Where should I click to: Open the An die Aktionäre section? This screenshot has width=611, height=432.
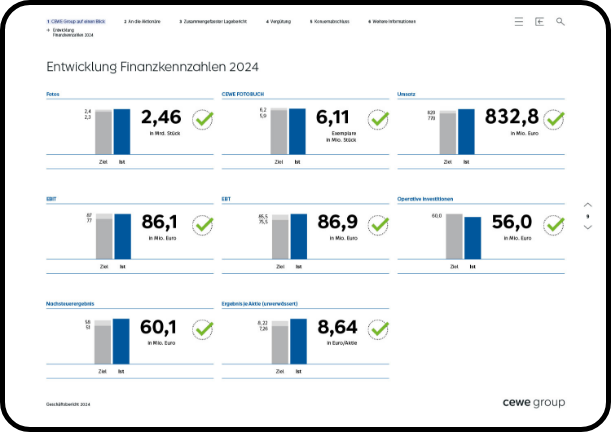[142, 21]
